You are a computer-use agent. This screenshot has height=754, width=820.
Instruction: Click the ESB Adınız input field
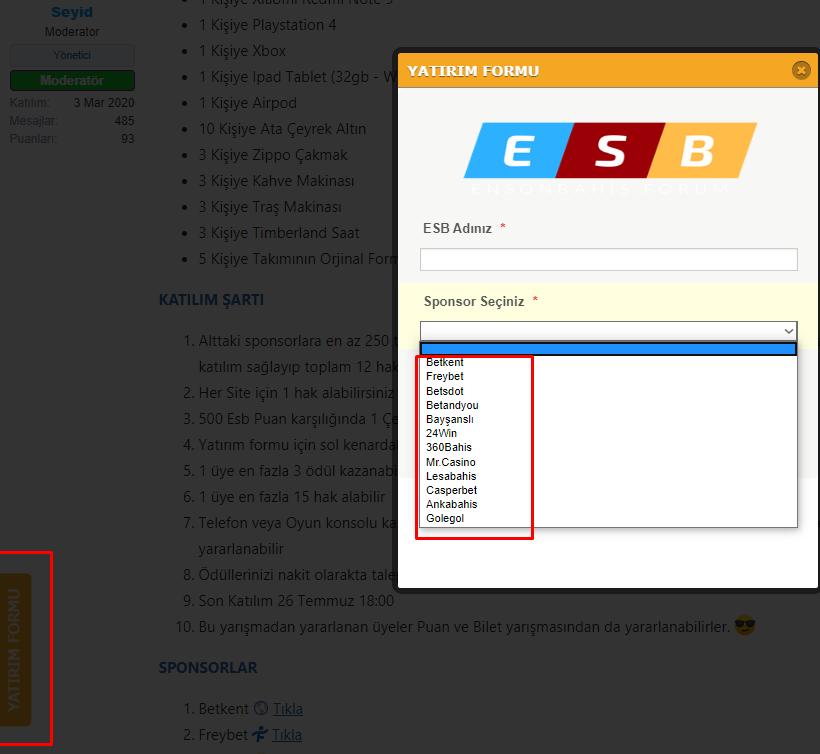click(x=609, y=259)
